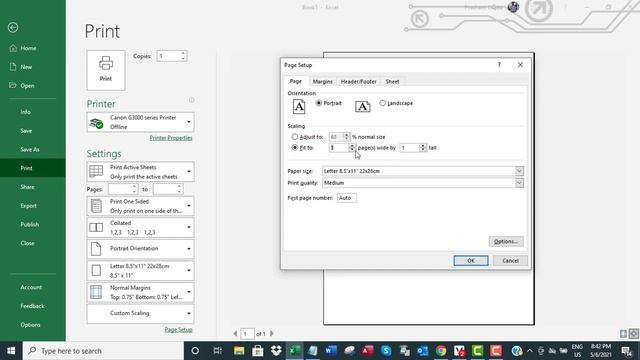Choose the Adjust to scaling option
Viewport: 640px width, 360px height.
point(295,137)
